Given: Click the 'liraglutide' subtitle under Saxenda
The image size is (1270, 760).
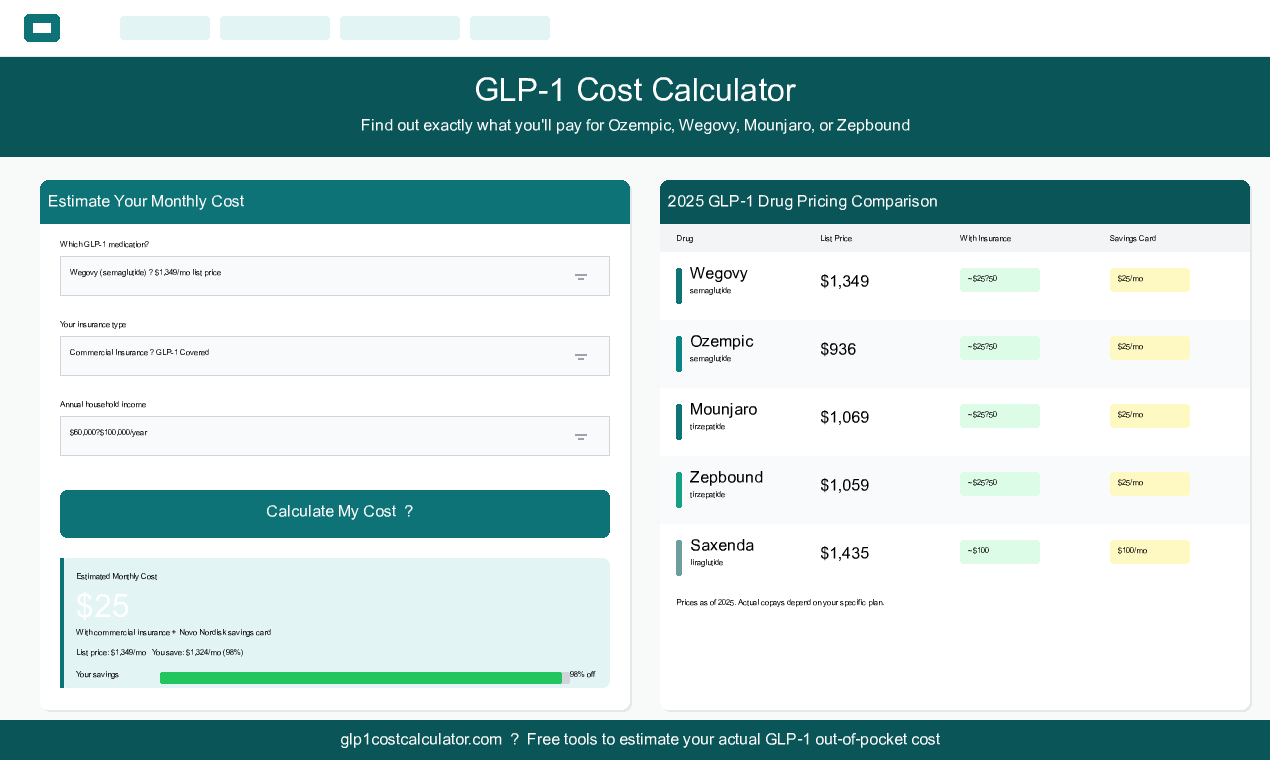Looking at the screenshot, I should tap(706, 563).
